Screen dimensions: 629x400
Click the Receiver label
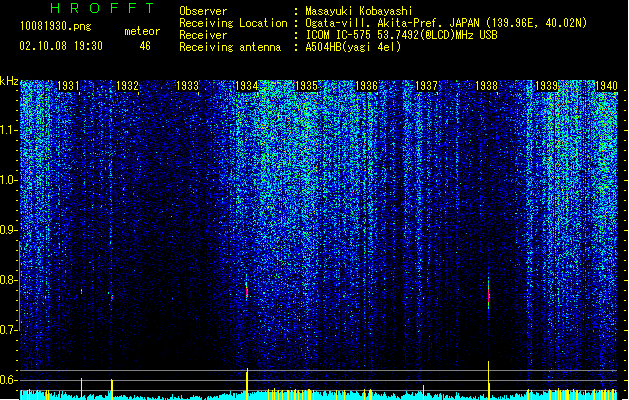tap(203, 35)
